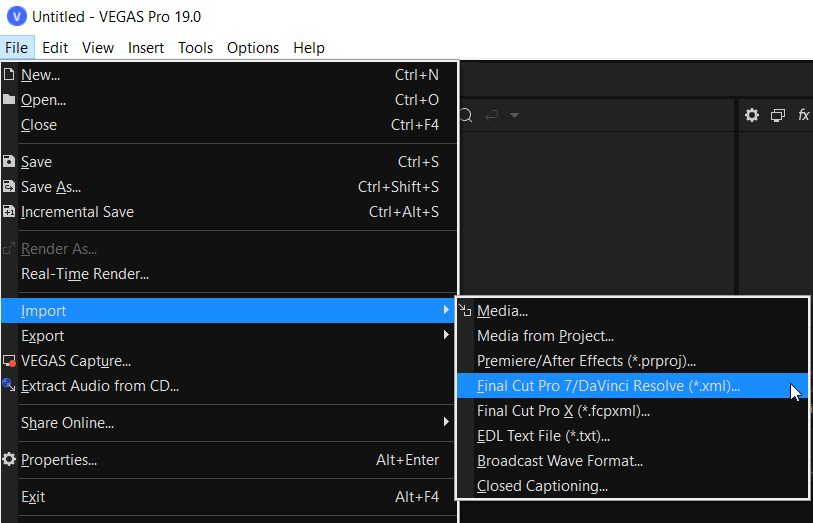Open the Tools menu
Viewport: 813px width, 523px height.
coord(195,48)
